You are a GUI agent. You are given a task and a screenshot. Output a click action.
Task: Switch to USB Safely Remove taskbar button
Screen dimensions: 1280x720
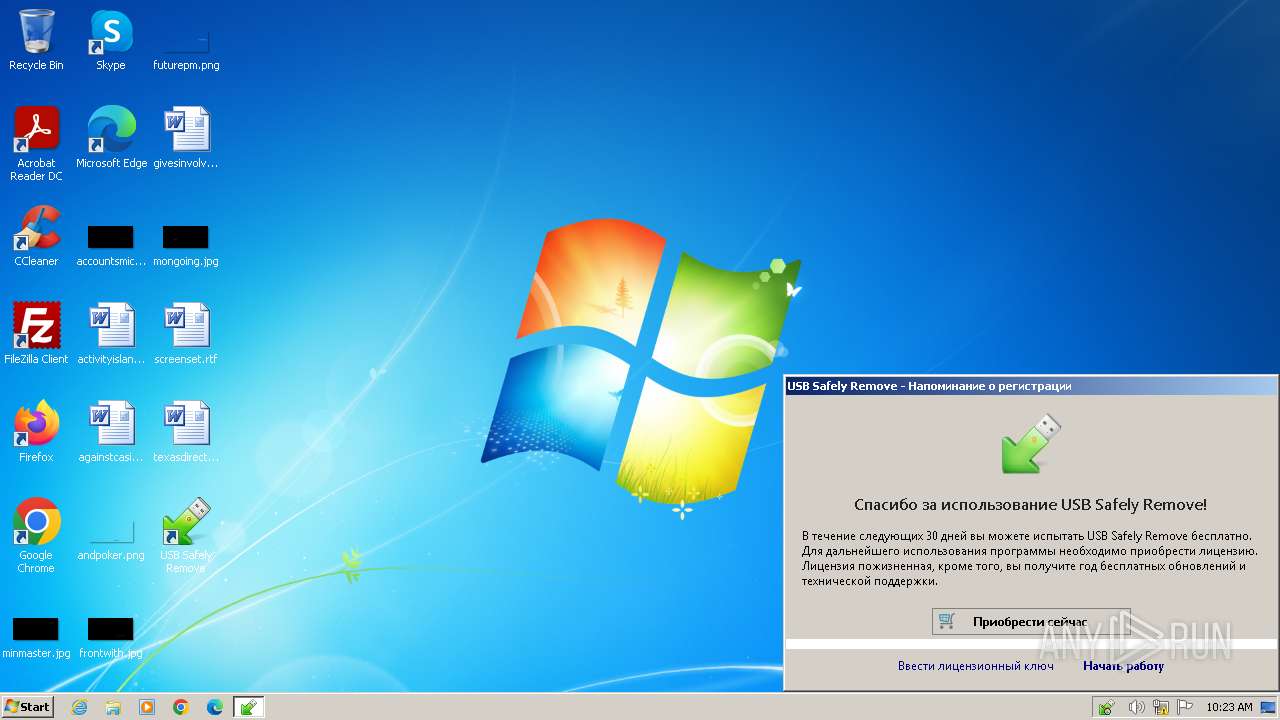point(249,707)
